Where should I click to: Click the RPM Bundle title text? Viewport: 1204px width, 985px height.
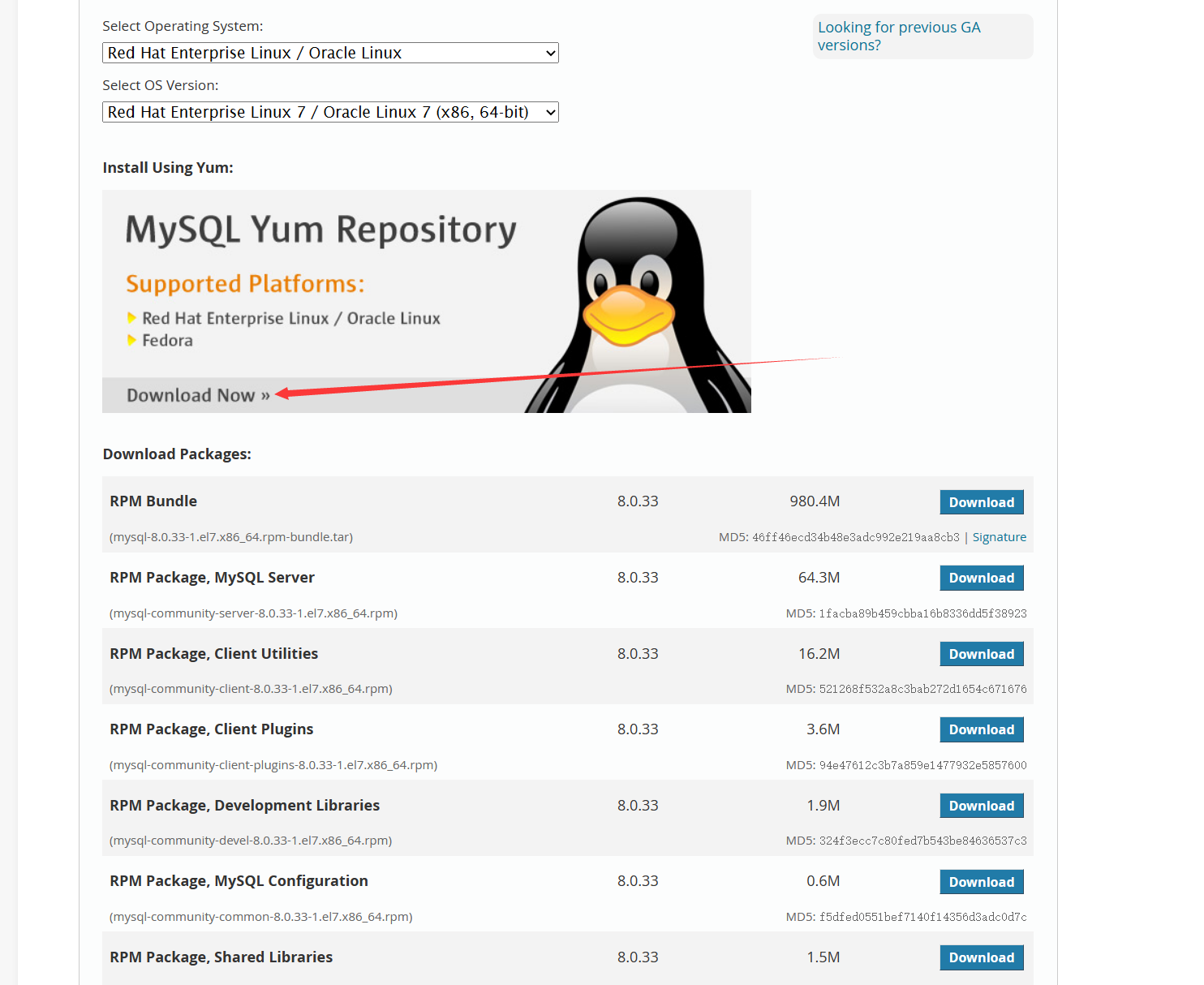click(x=153, y=501)
